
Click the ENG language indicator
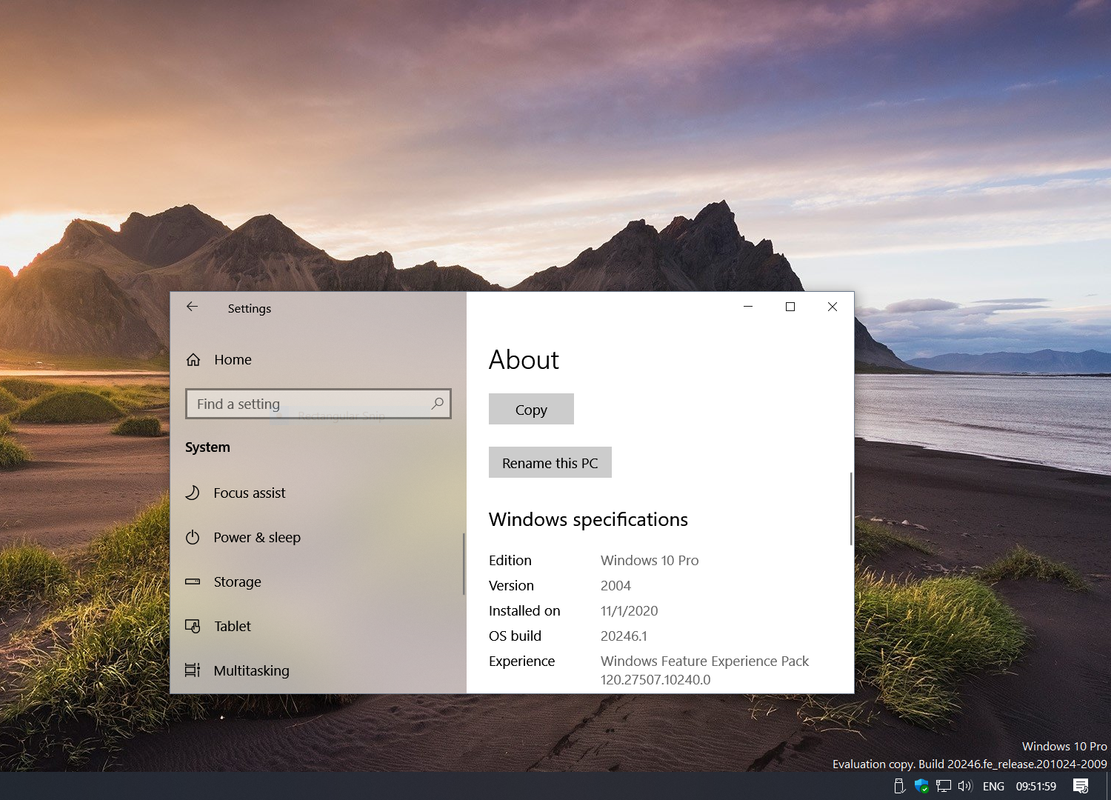click(993, 787)
